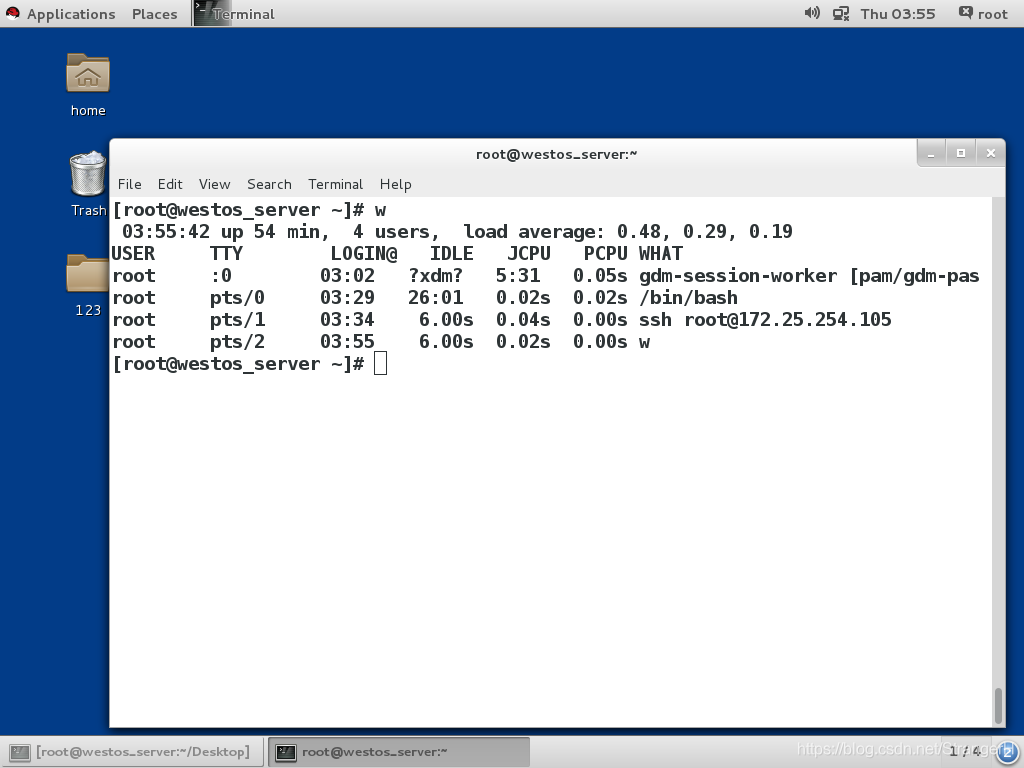Switch to root@westos_server:~/Desktop taskbar window
Screen dimensions: 1024x768
(132, 752)
